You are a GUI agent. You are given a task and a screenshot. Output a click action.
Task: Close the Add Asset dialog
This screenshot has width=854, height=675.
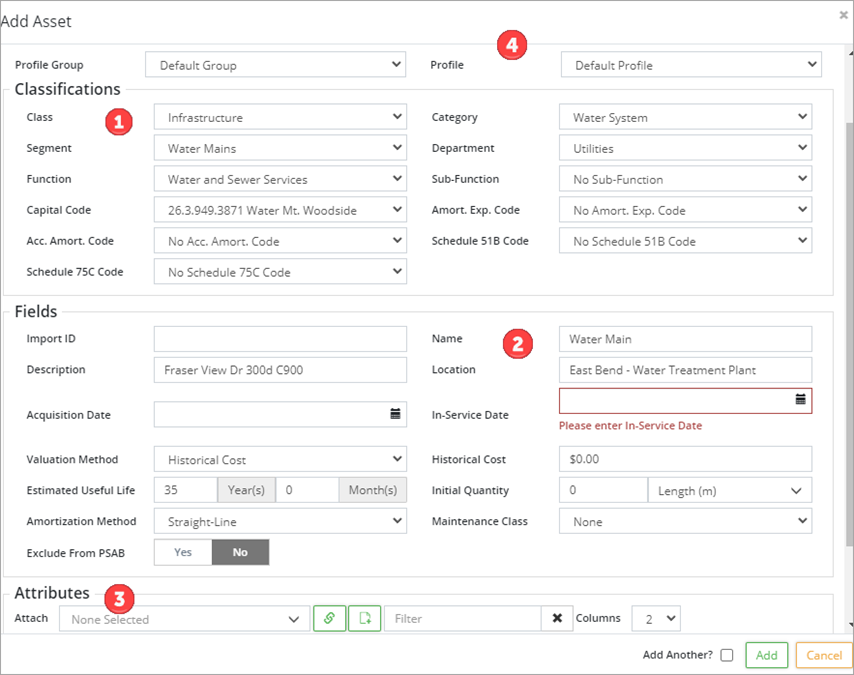843,16
